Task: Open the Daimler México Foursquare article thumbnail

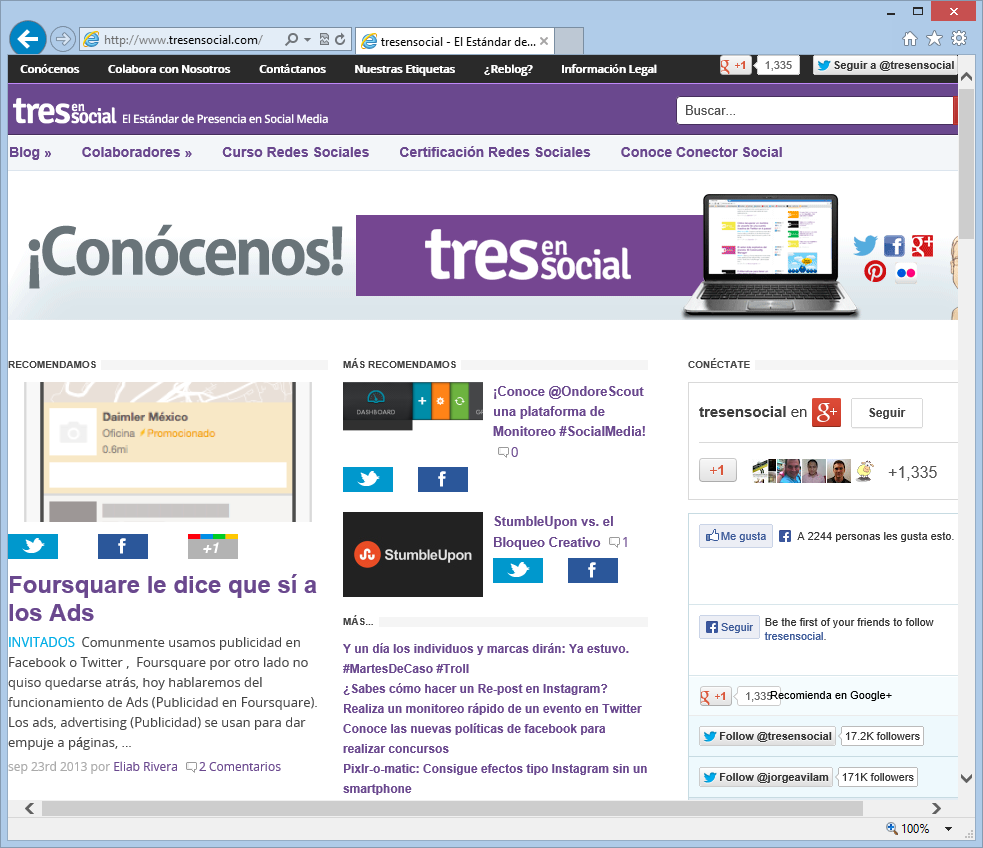Action: [168, 452]
